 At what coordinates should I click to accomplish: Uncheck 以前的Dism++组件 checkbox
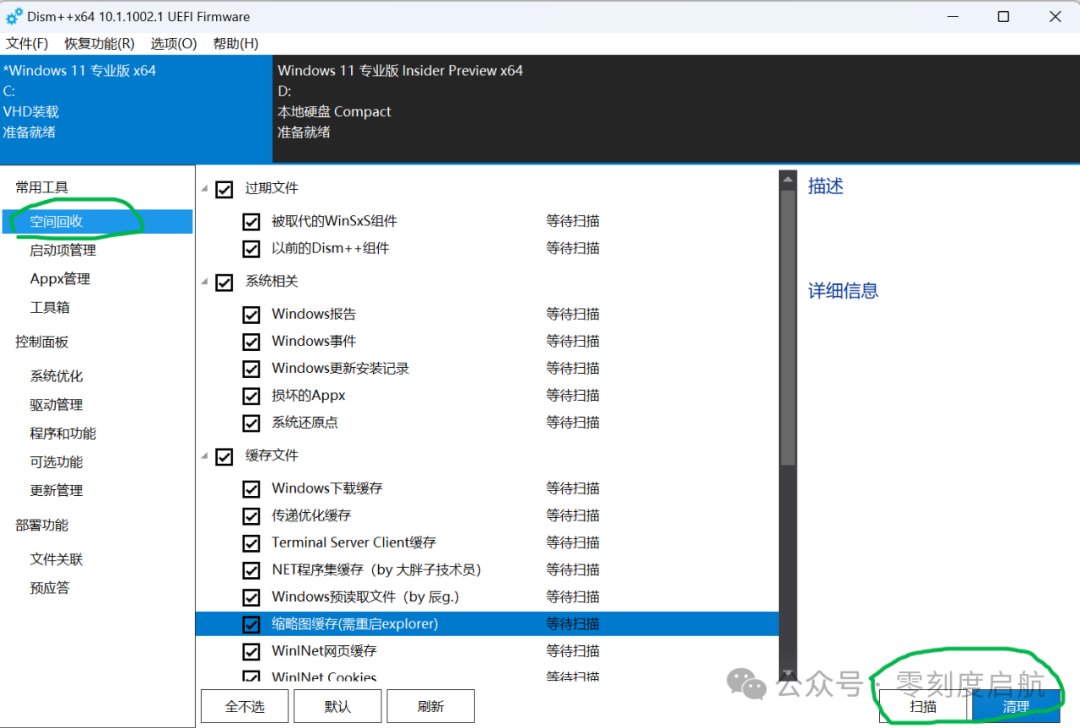[x=251, y=249]
